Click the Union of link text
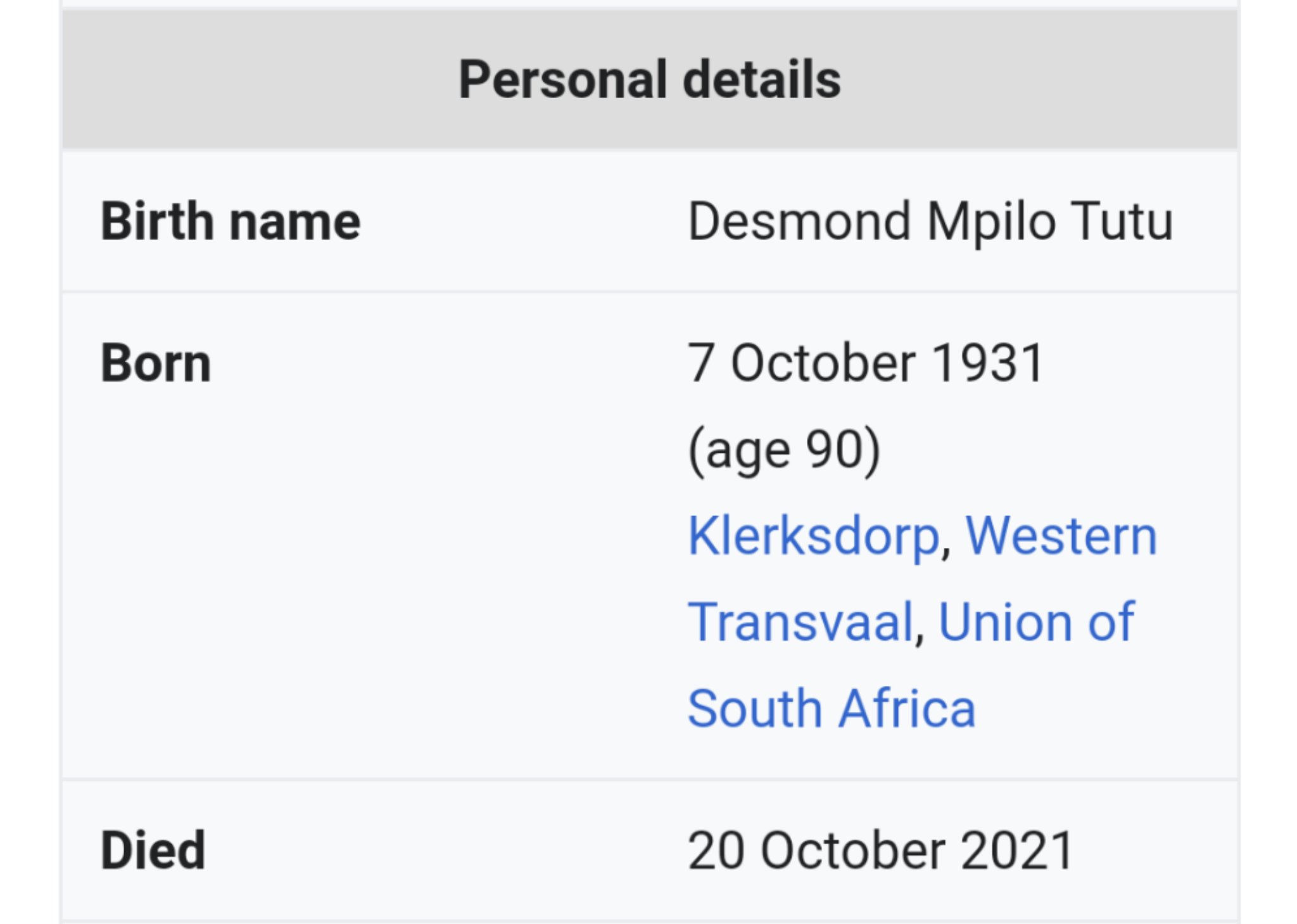This screenshot has width=1297, height=924. pos(1036,622)
